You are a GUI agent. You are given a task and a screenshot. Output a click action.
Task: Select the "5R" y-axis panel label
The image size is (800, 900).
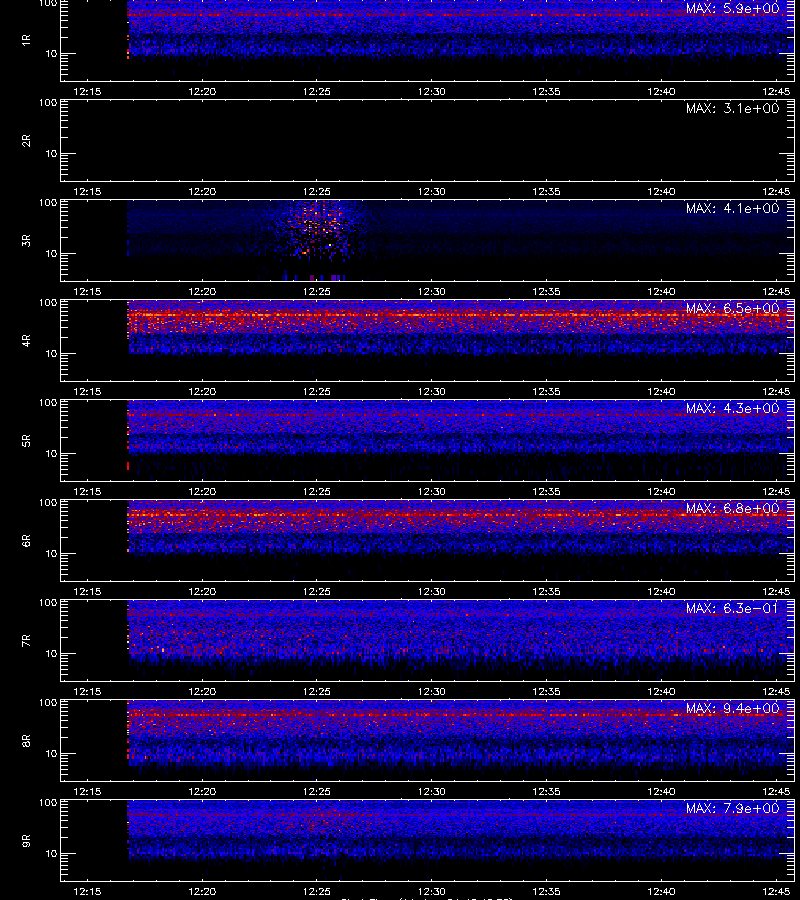coord(26,440)
